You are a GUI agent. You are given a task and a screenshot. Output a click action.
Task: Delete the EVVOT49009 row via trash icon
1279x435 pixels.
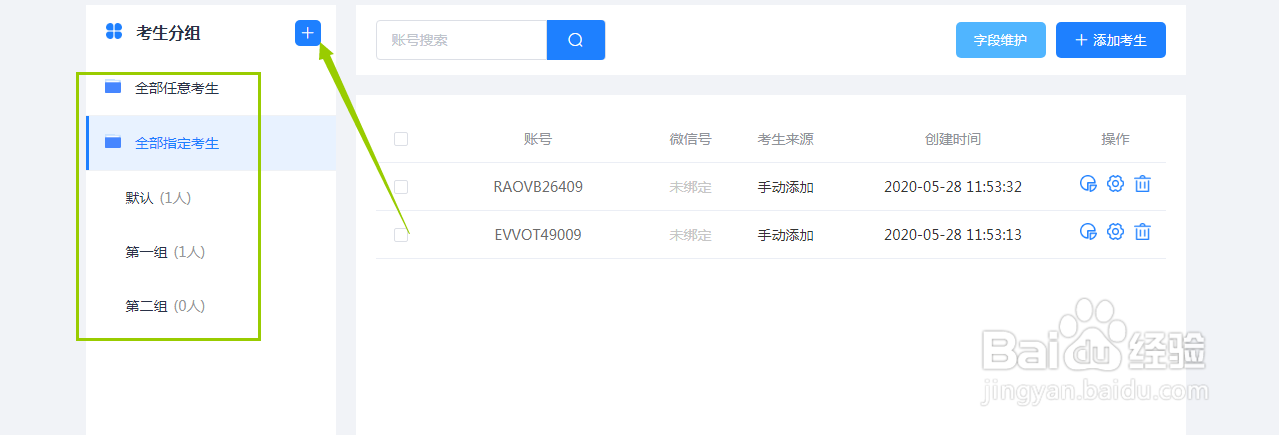(1143, 232)
